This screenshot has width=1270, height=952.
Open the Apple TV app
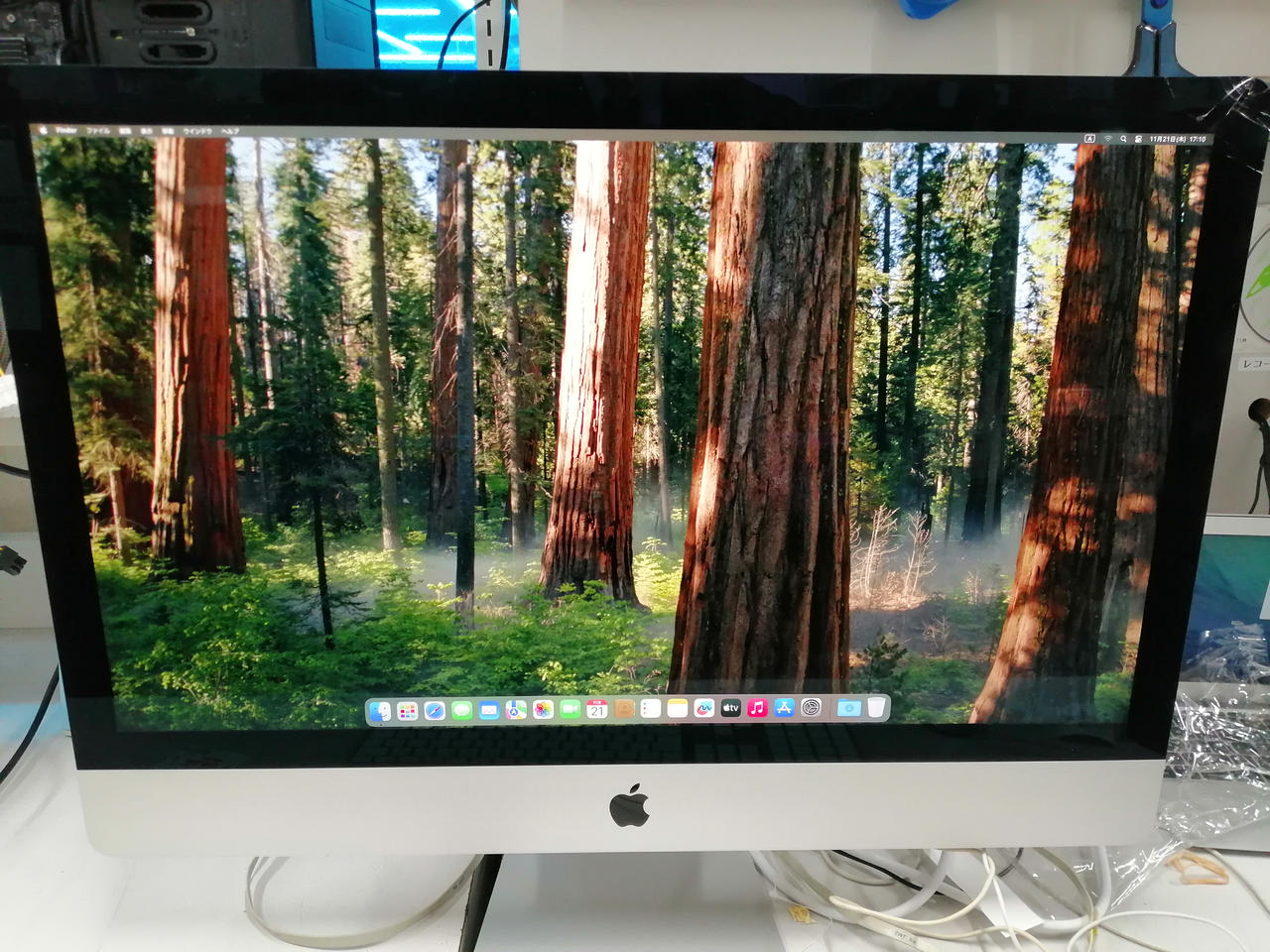pos(729,712)
